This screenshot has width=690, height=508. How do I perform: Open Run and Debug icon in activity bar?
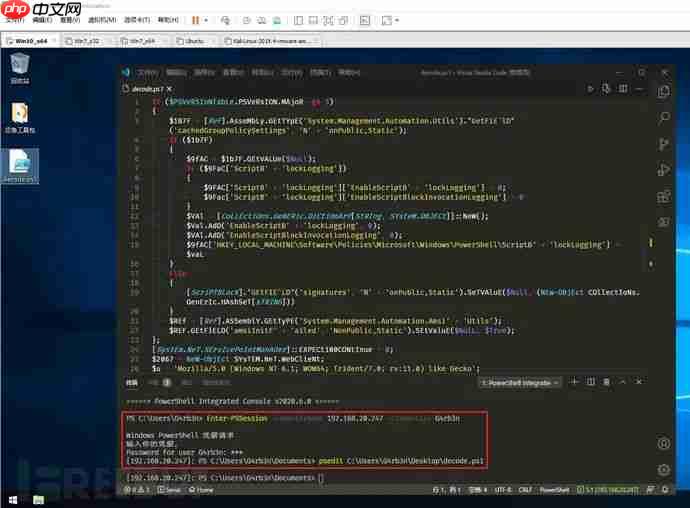tap(664, 170)
